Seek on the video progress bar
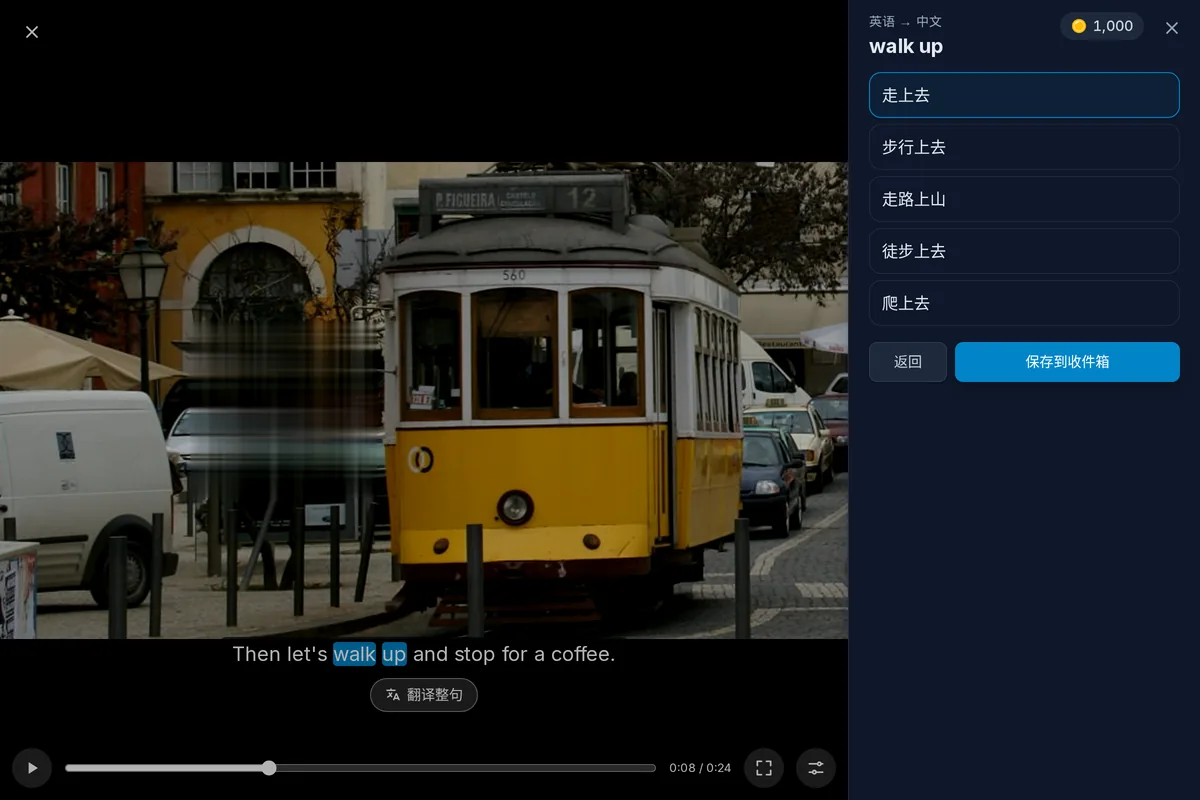 (x=360, y=768)
